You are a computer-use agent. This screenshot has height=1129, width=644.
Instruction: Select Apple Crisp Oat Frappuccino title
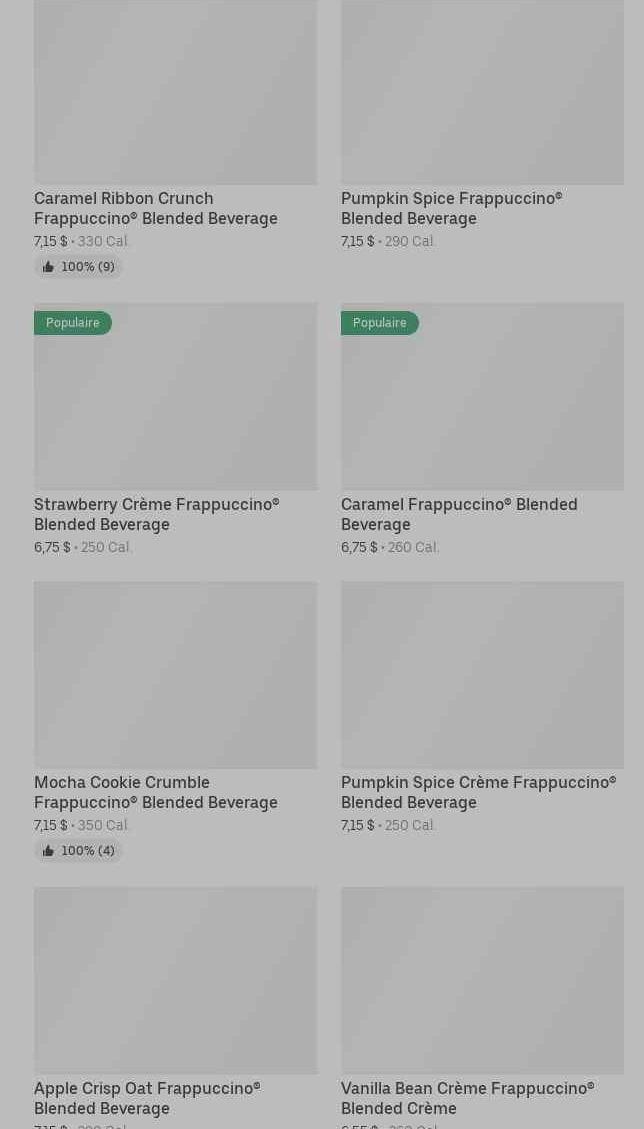[x=147, y=1098]
